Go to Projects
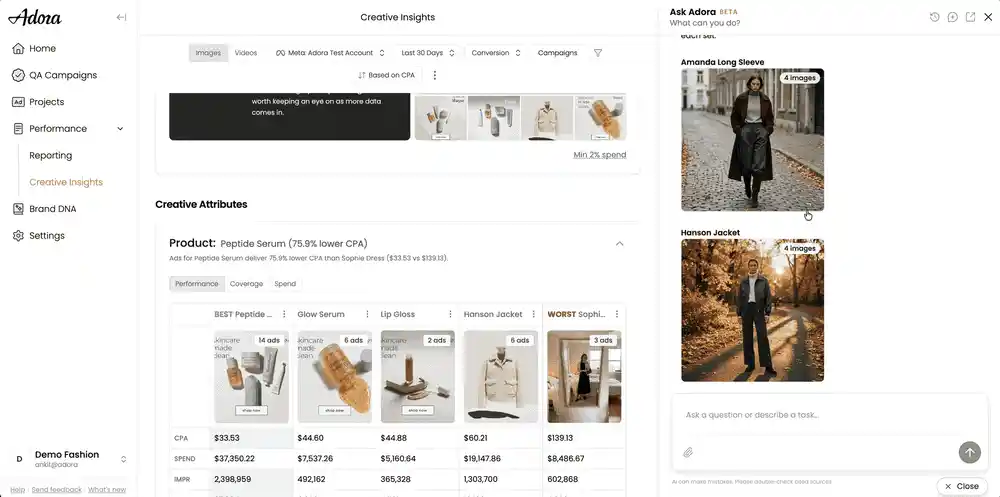 point(47,102)
